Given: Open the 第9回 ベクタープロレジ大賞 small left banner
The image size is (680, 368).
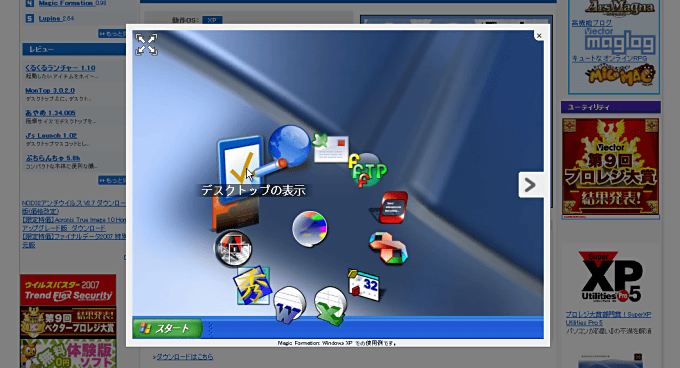Looking at the screenshot, I should (x=68, y=322).
